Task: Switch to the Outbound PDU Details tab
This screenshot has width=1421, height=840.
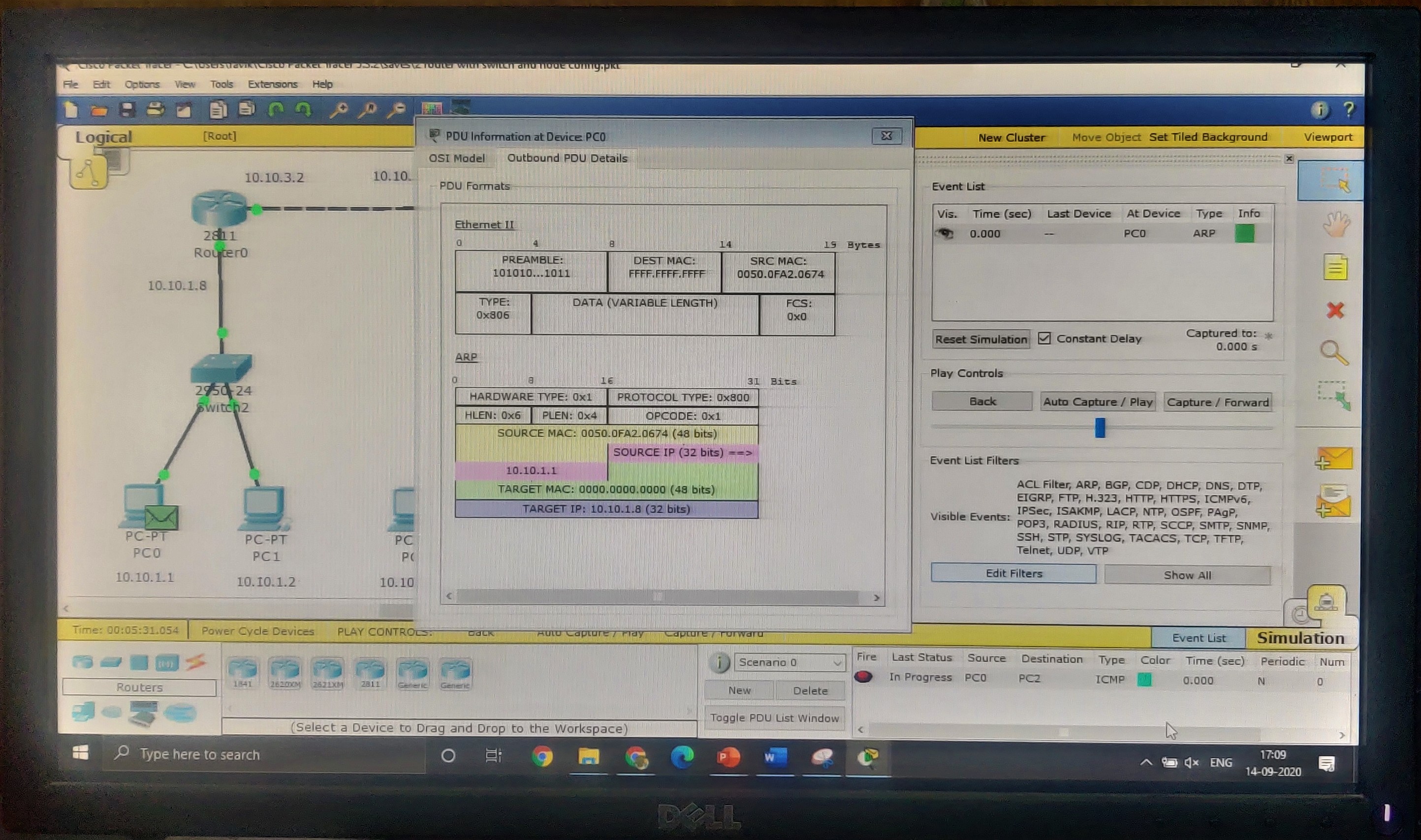Action: pos(567,158)
